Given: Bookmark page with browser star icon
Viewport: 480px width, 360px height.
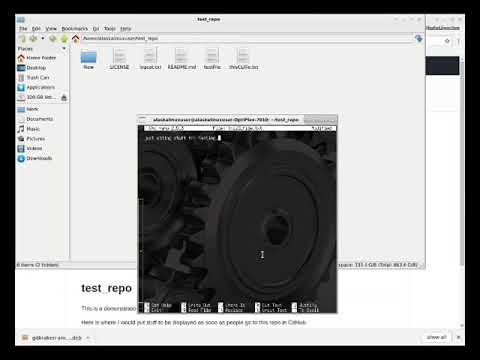Looking at the screenshot, I should pos(447,41).
